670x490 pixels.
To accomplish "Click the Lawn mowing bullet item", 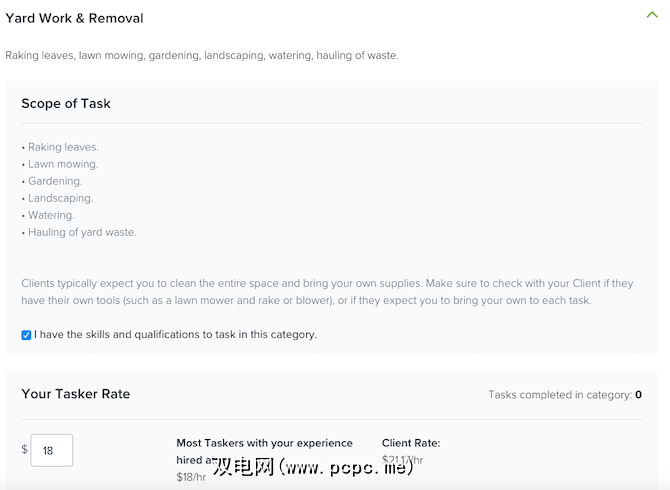I will (x=62, y=164).
